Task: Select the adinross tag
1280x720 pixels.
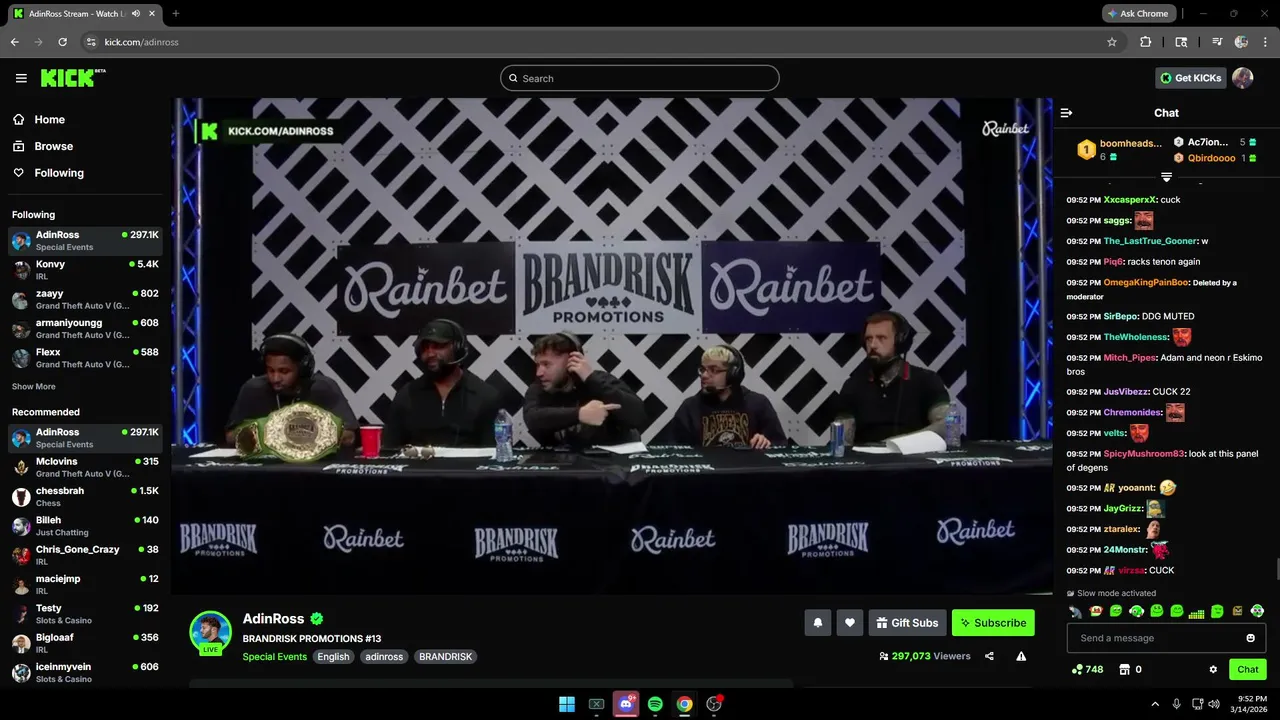Action: pos(384,657)
